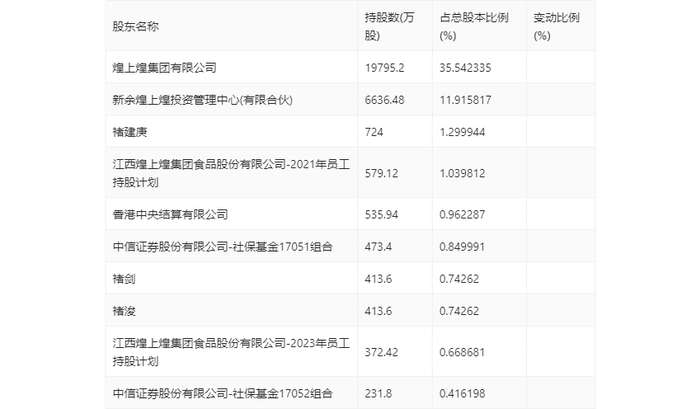
Task: Click ratio value 1.299944
Action: [462, 132]
